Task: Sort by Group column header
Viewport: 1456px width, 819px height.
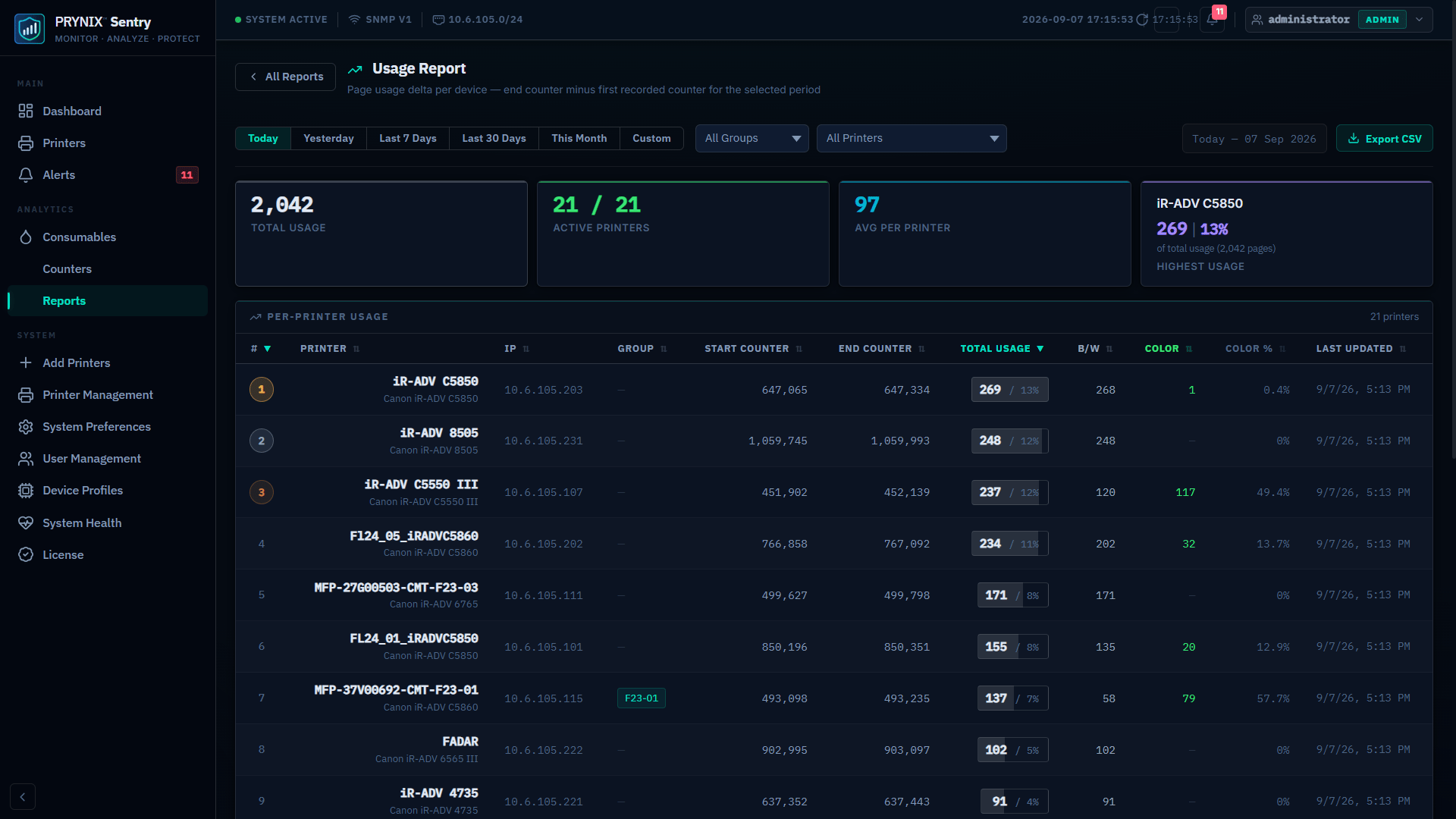Action: [642, 349]
